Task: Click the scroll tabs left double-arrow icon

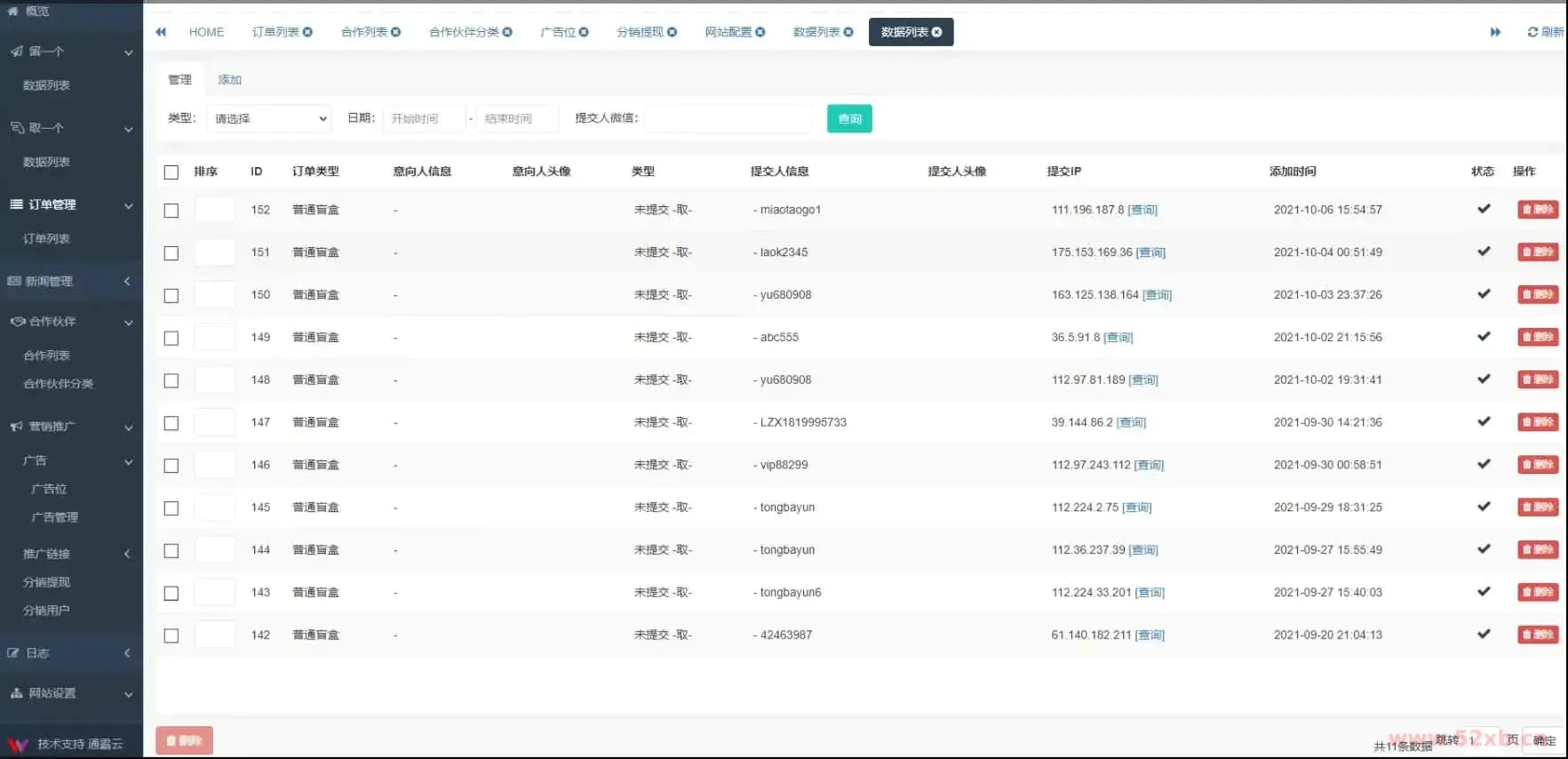Action: pos(161,32)
